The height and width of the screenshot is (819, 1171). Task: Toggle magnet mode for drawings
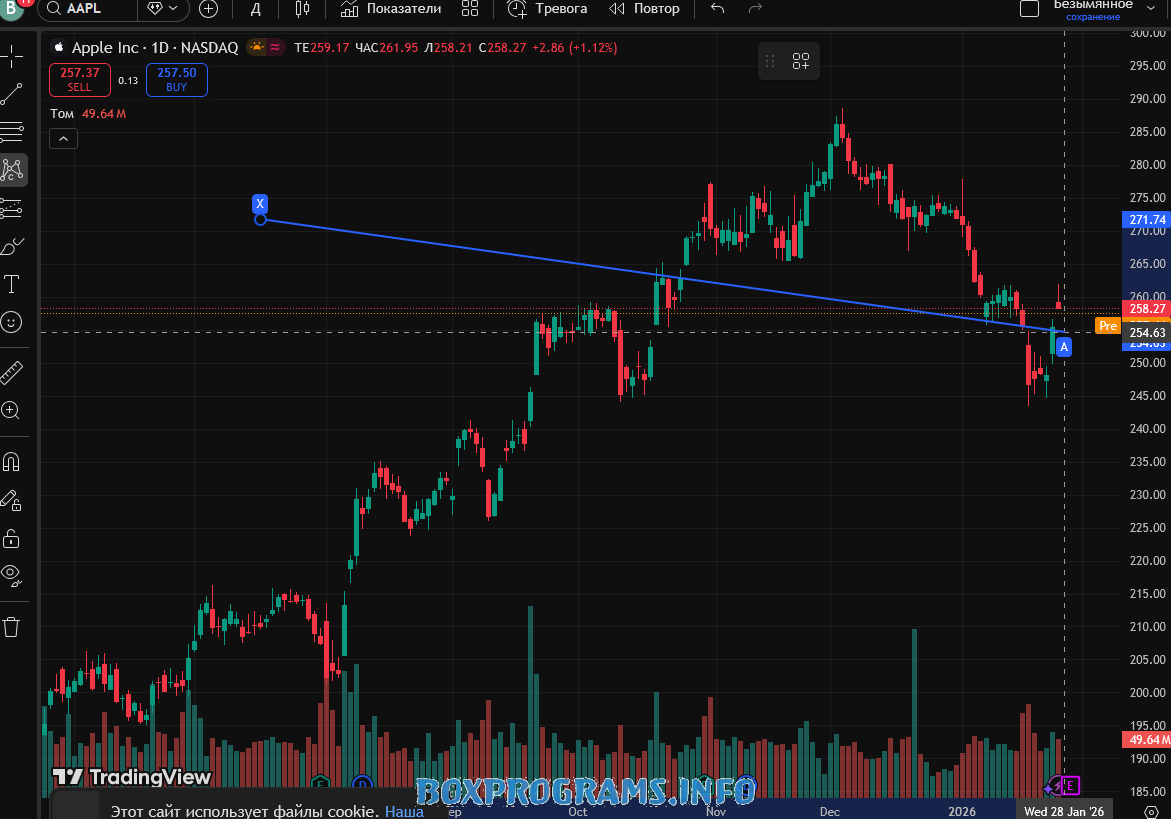(x=12, y=462)
